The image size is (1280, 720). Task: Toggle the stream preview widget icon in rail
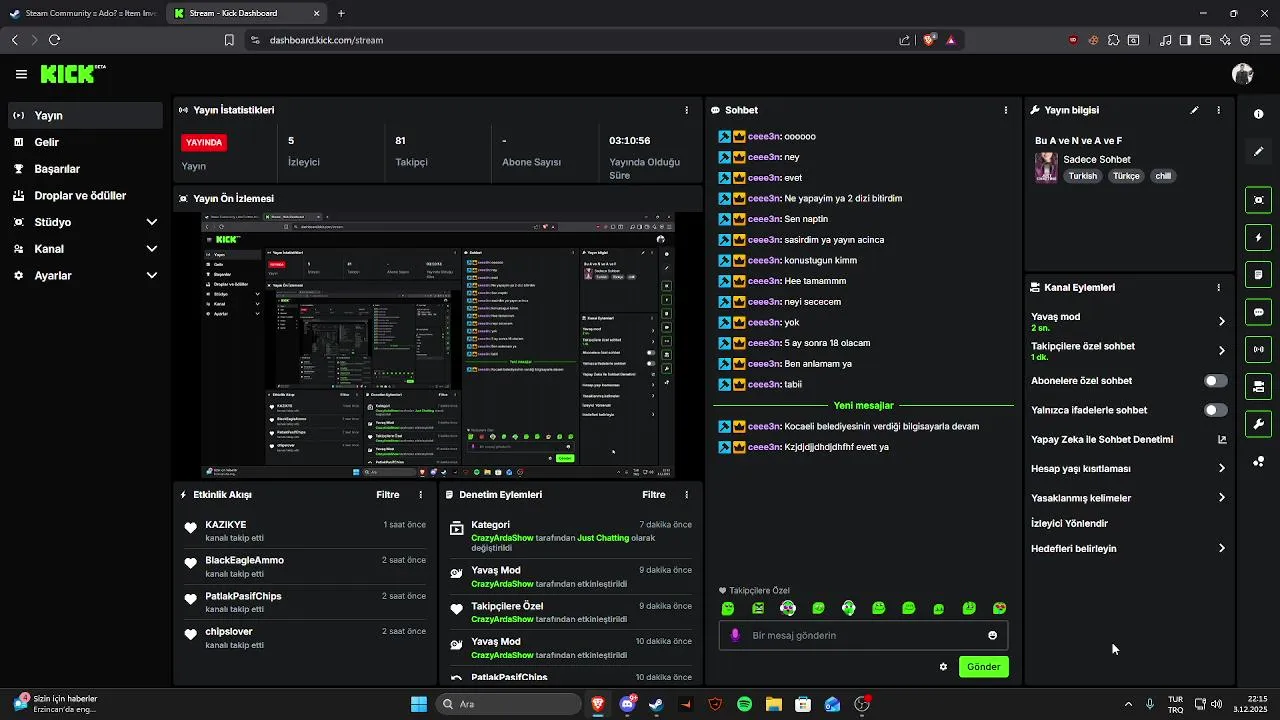pos(1259,200)
